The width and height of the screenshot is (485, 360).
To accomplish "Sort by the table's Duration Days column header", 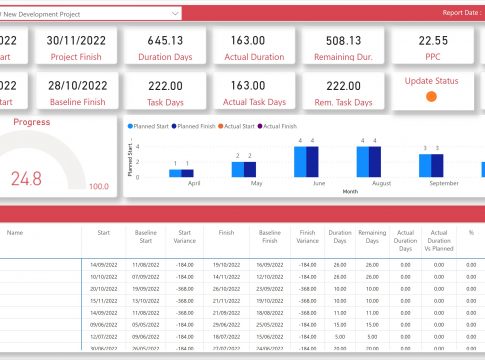I will point(340,237).
